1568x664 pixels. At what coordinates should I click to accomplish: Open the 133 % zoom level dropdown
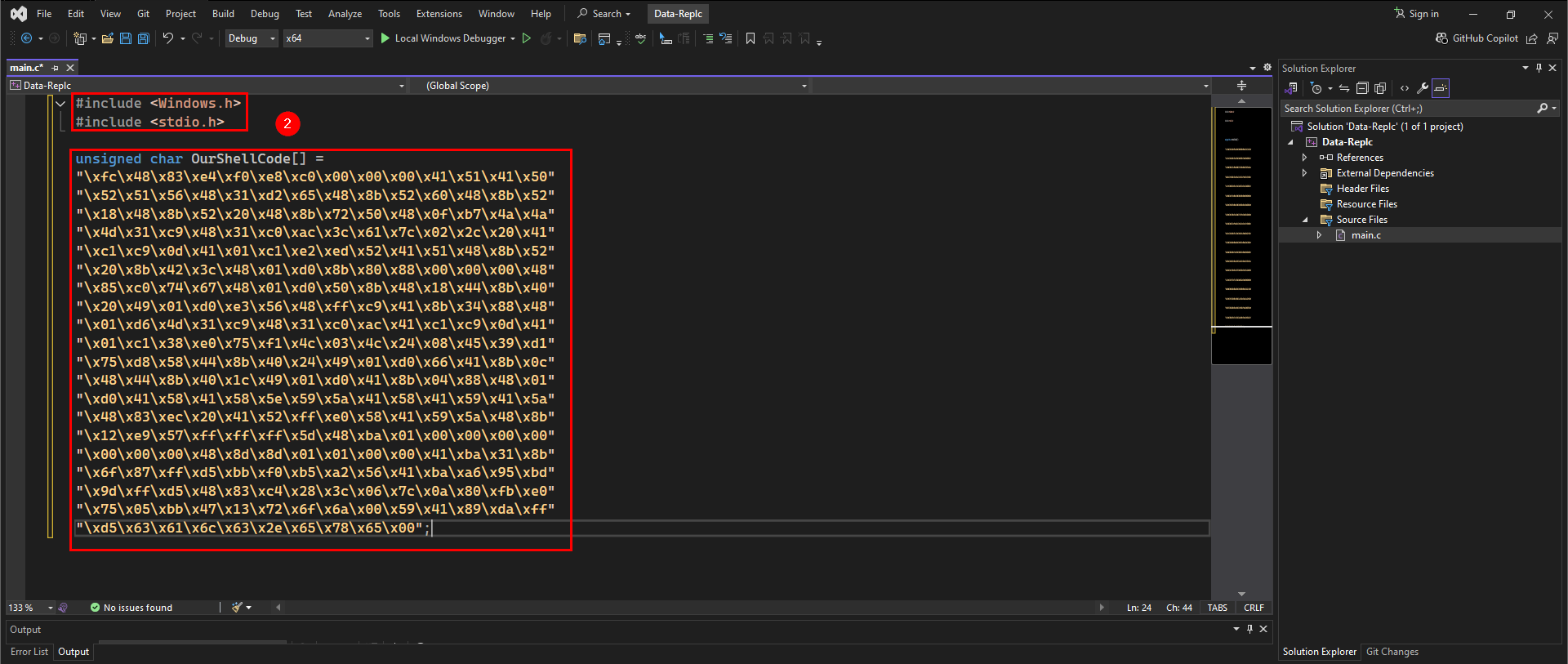[x=30, y=608]
